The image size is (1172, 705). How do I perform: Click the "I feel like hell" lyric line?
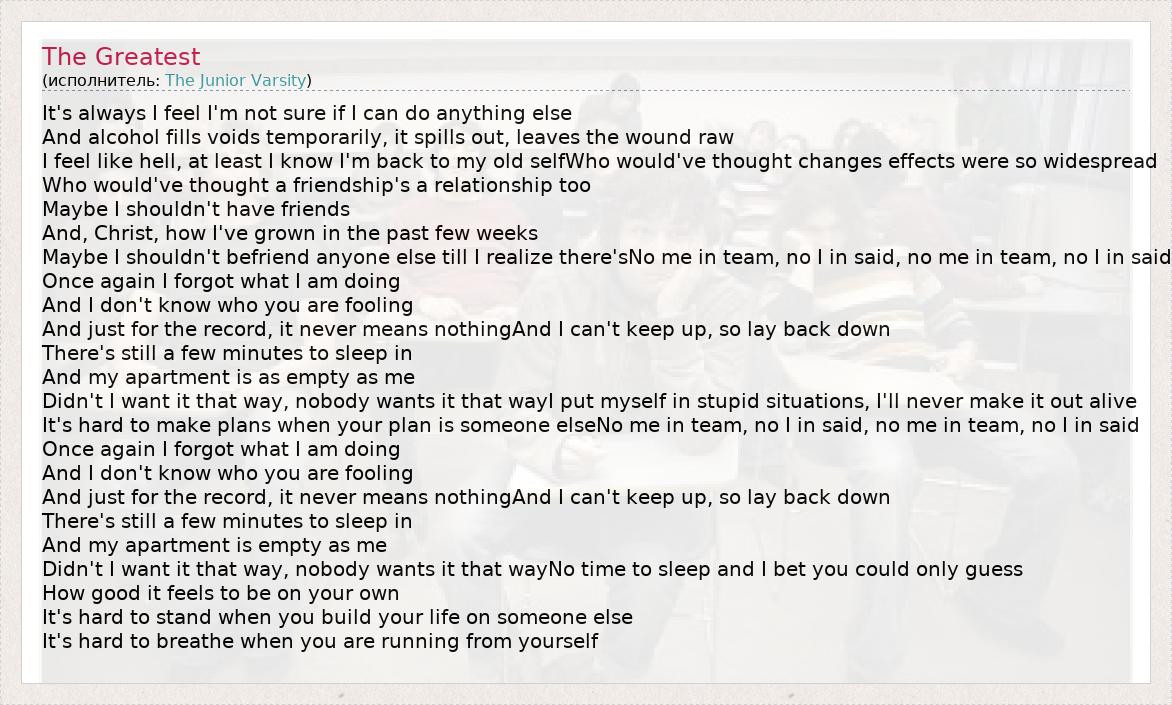[x=599, y=161]
